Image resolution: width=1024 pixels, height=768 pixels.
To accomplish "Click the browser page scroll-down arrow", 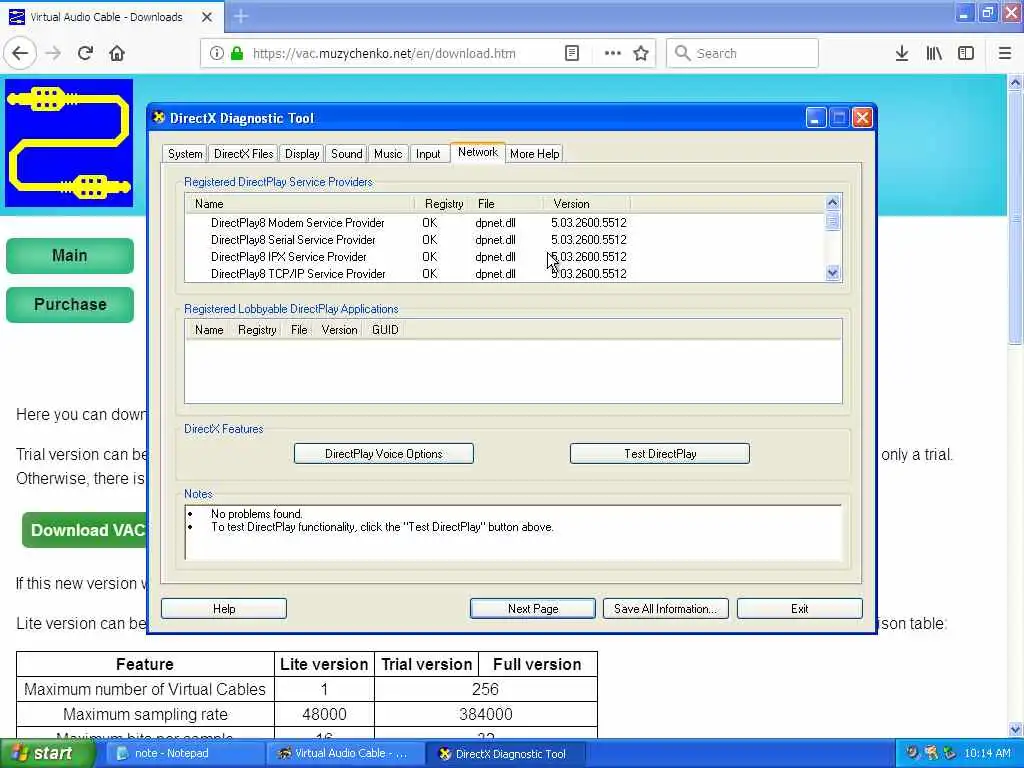I will (1015, 729).
